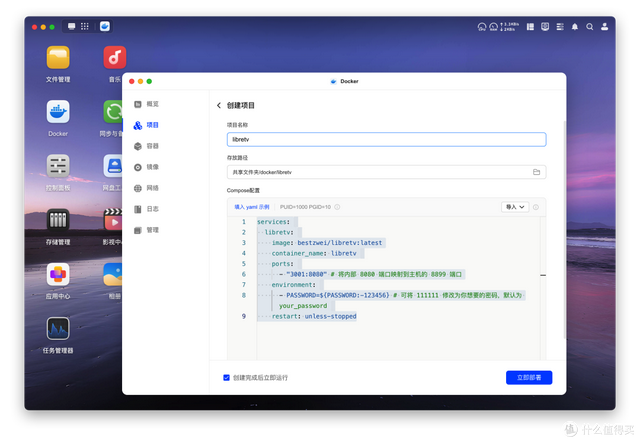Click the 项目名称 input field
640x443 pixels.
click(x=386, y=140)
